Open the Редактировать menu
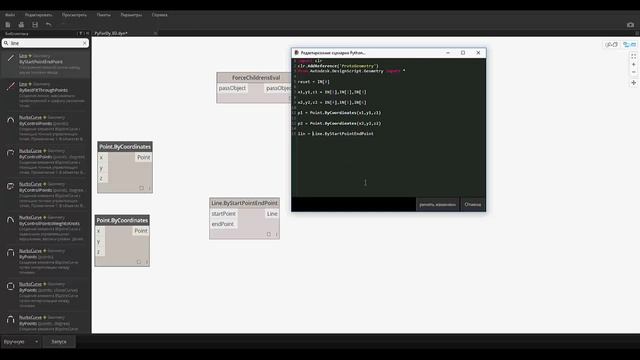Viewport: 640px width, 360px height. click(38, 15)
